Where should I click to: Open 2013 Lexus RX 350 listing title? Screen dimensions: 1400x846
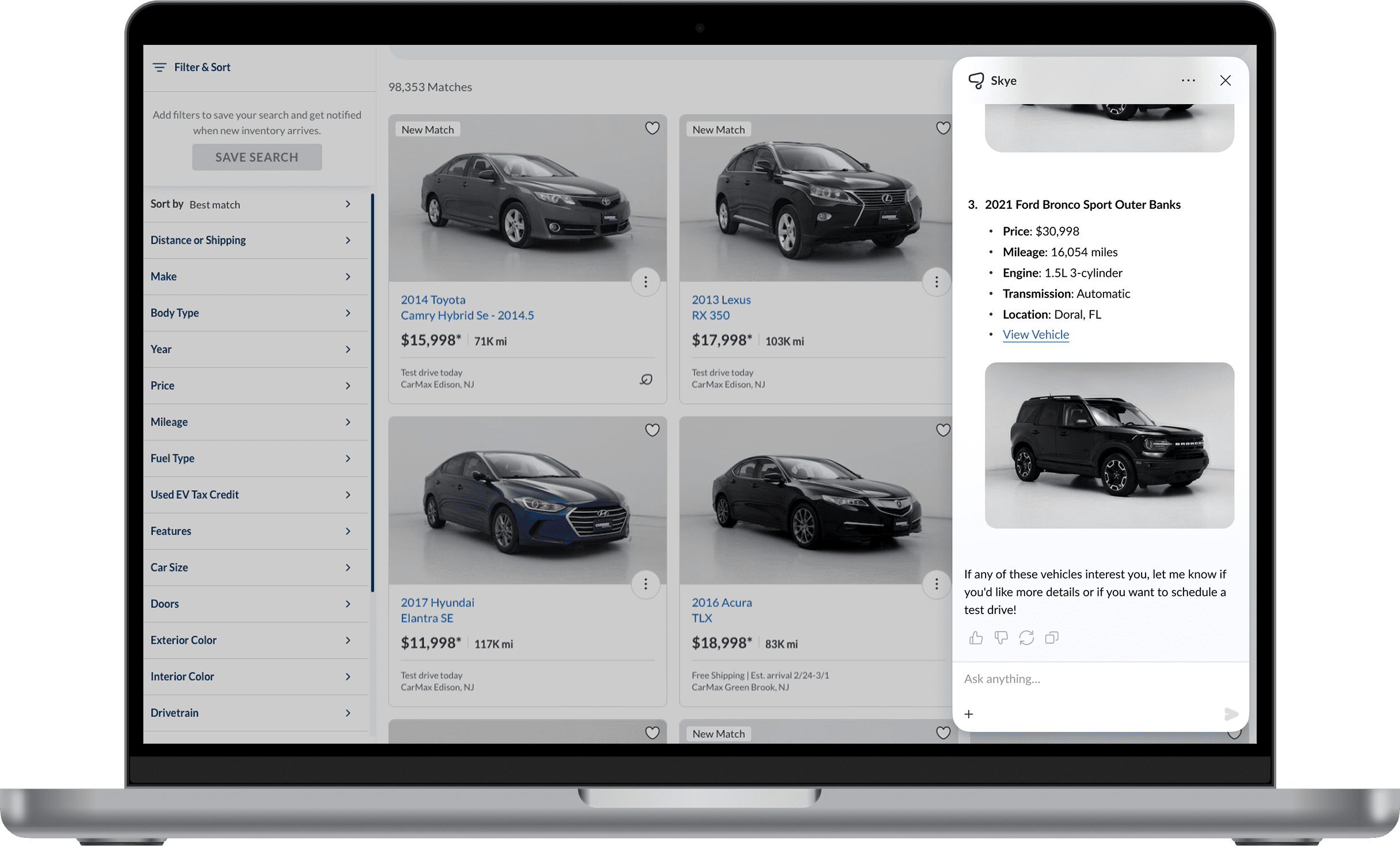[x=721, y=307]
